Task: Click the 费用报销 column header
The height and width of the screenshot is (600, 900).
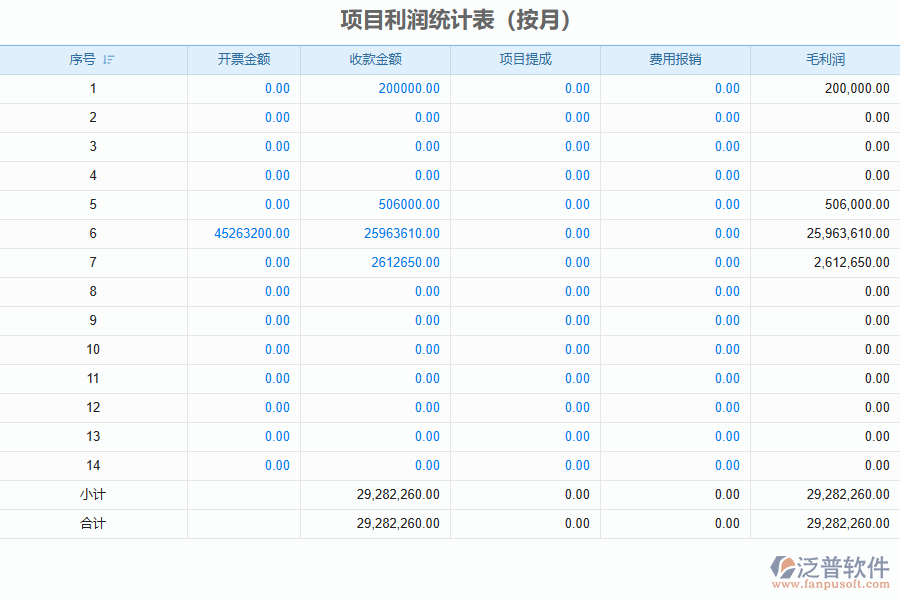Action: tap(675, 59)
